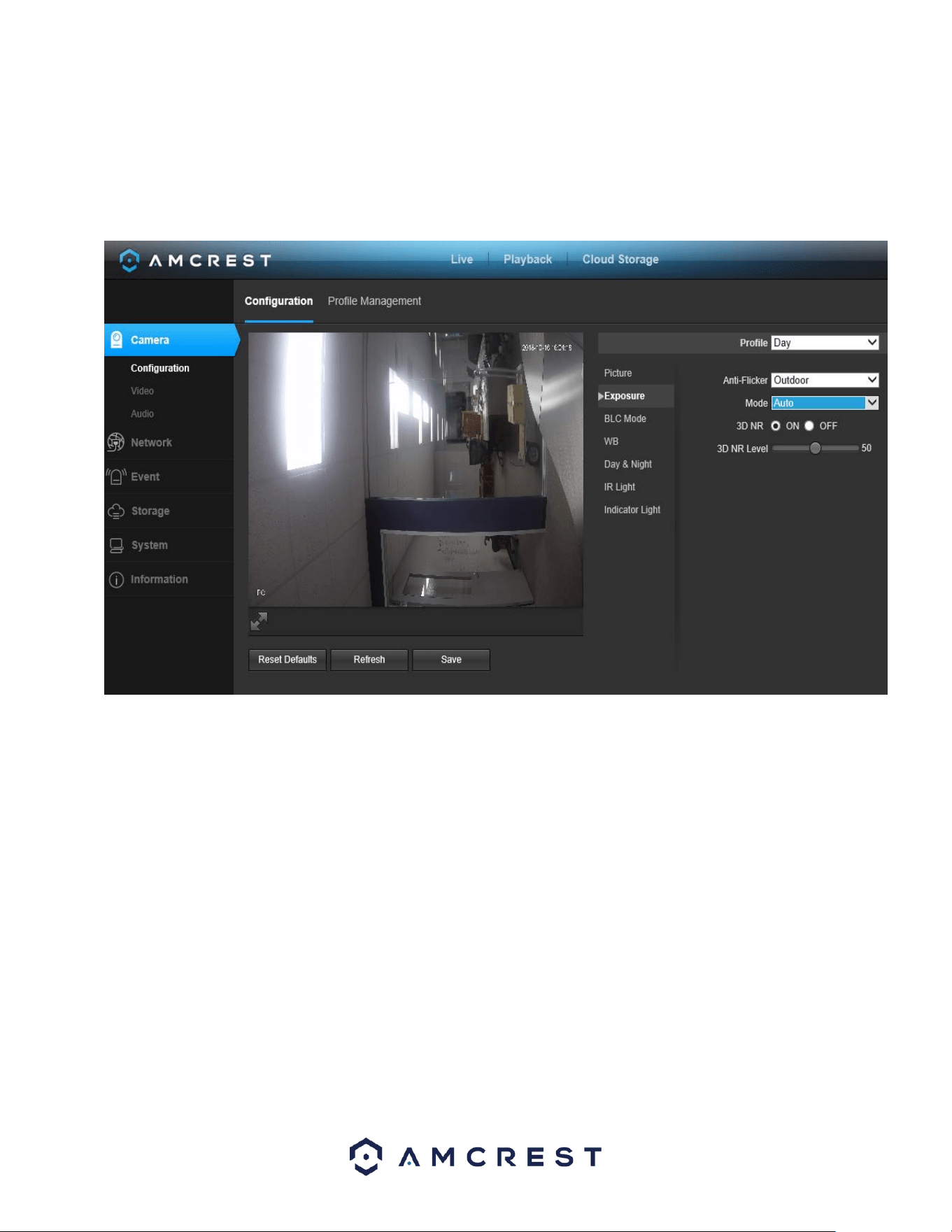Click the Amcrest logo in header
Viewport: 952px width, 1232px height.
(x=195, y=260)
